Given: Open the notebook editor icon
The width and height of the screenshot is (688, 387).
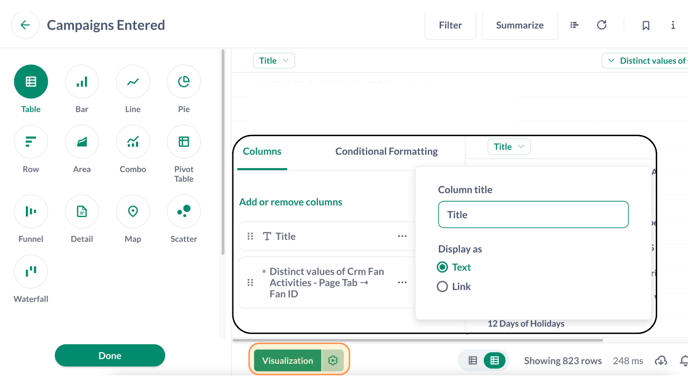Looking at the screenshot, I should tap(574, 25).
